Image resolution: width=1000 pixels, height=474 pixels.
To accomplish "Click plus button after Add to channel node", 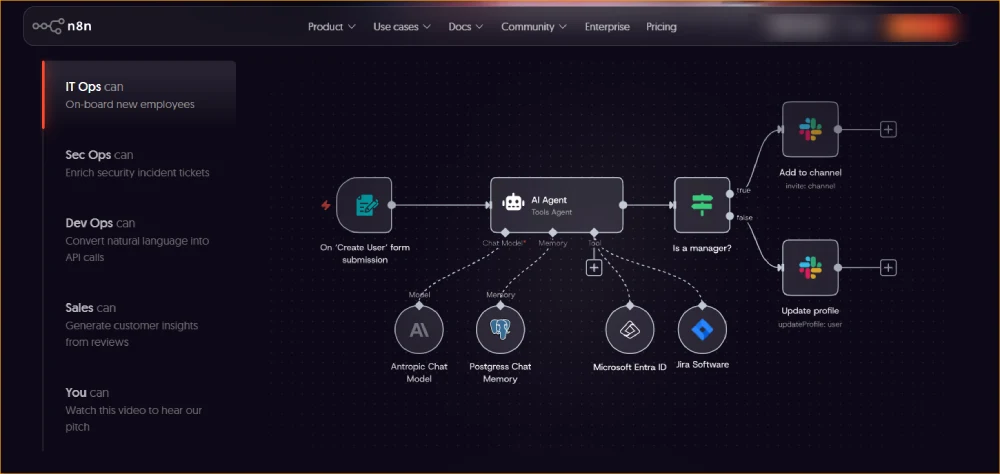I will (888, 129).
